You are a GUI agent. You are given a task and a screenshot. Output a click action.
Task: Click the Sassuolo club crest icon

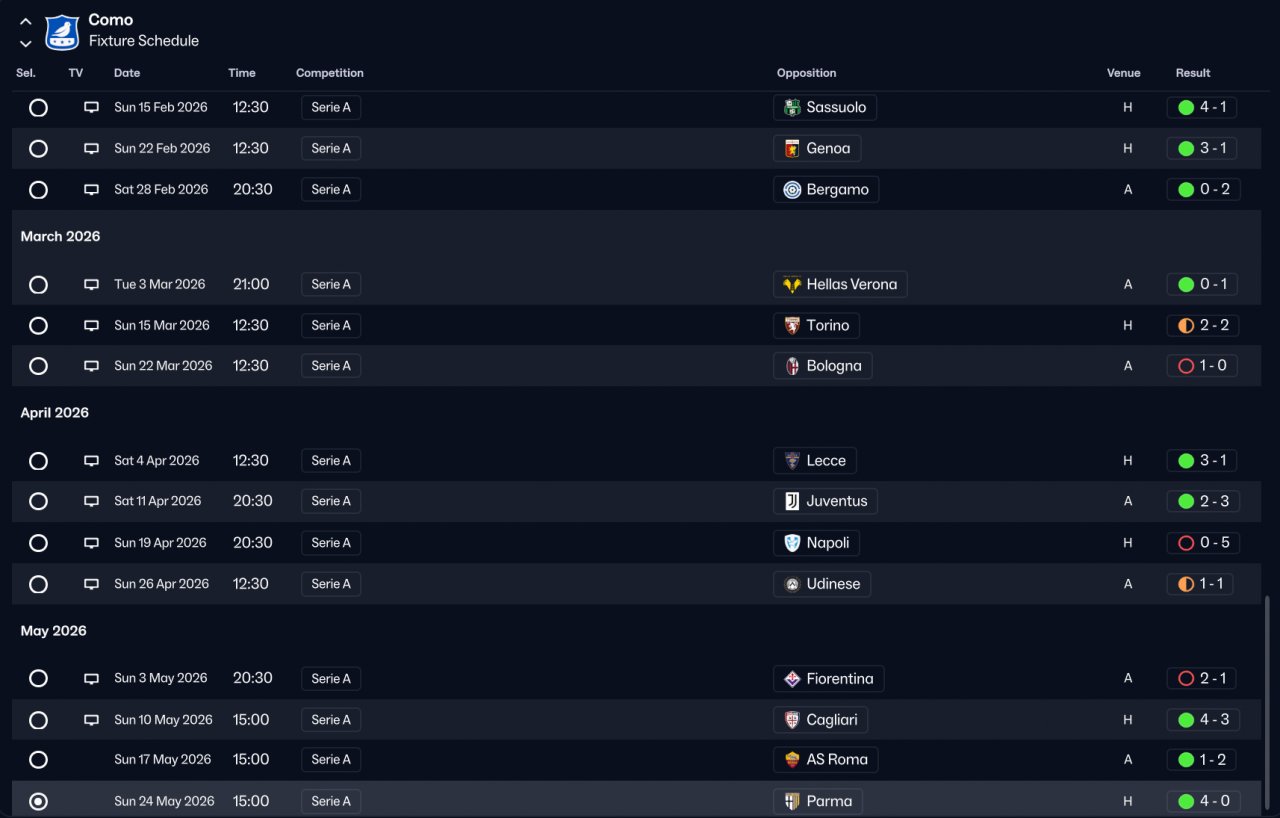[792, 108]
